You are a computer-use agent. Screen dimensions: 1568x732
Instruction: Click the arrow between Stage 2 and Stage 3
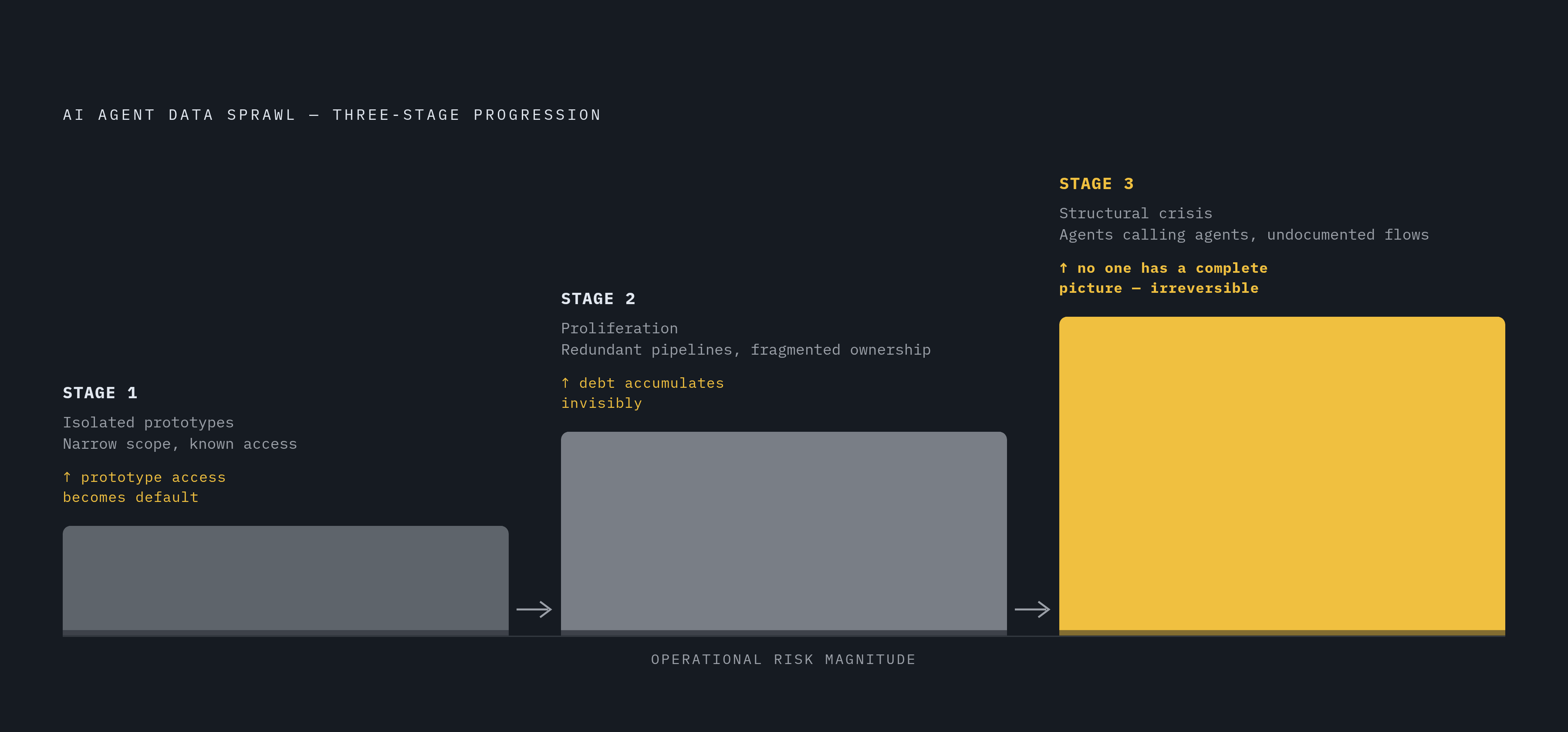pos(1032,609)
